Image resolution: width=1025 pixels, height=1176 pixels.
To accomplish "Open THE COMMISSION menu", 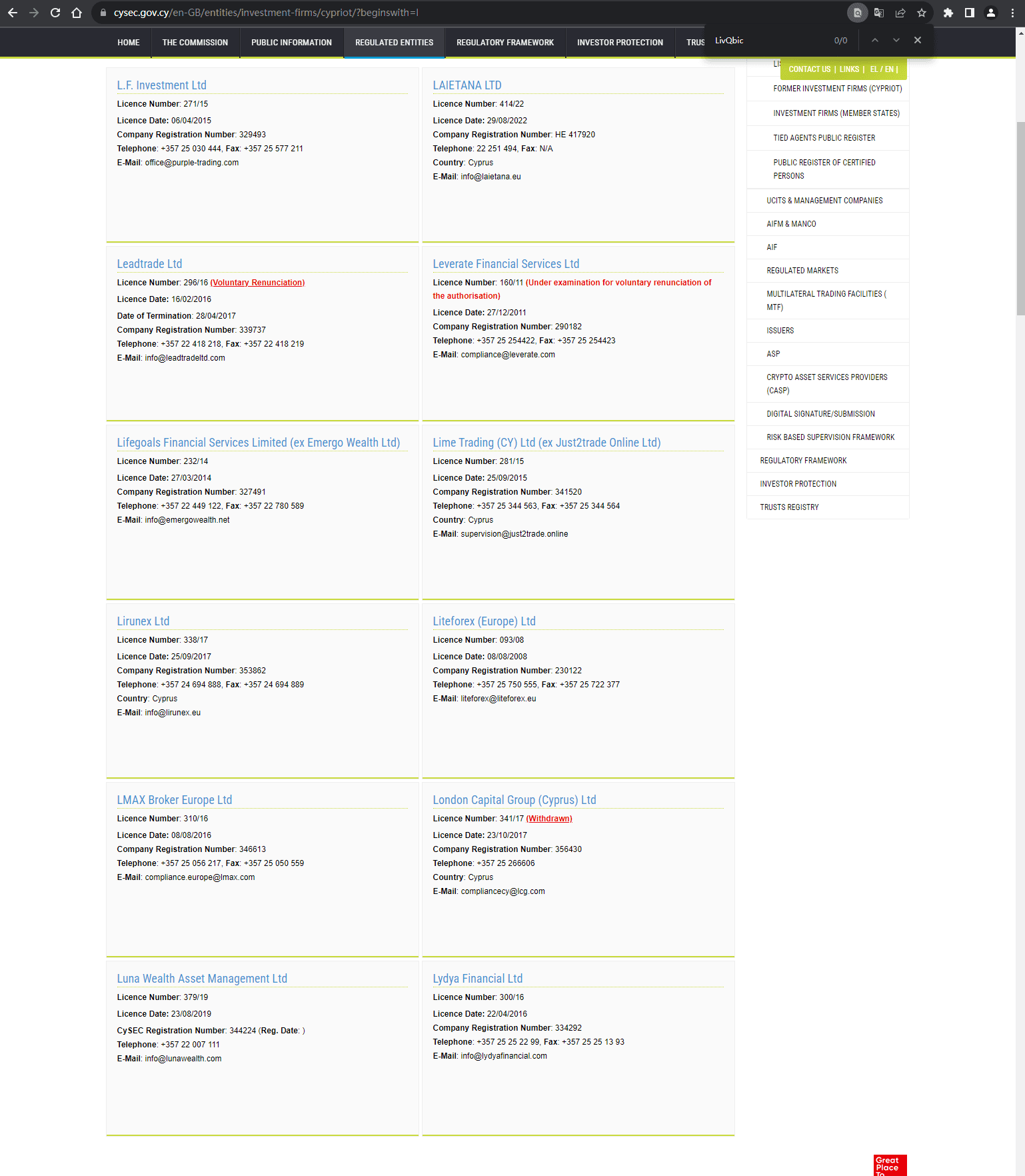I will click(x=195, y=43).
